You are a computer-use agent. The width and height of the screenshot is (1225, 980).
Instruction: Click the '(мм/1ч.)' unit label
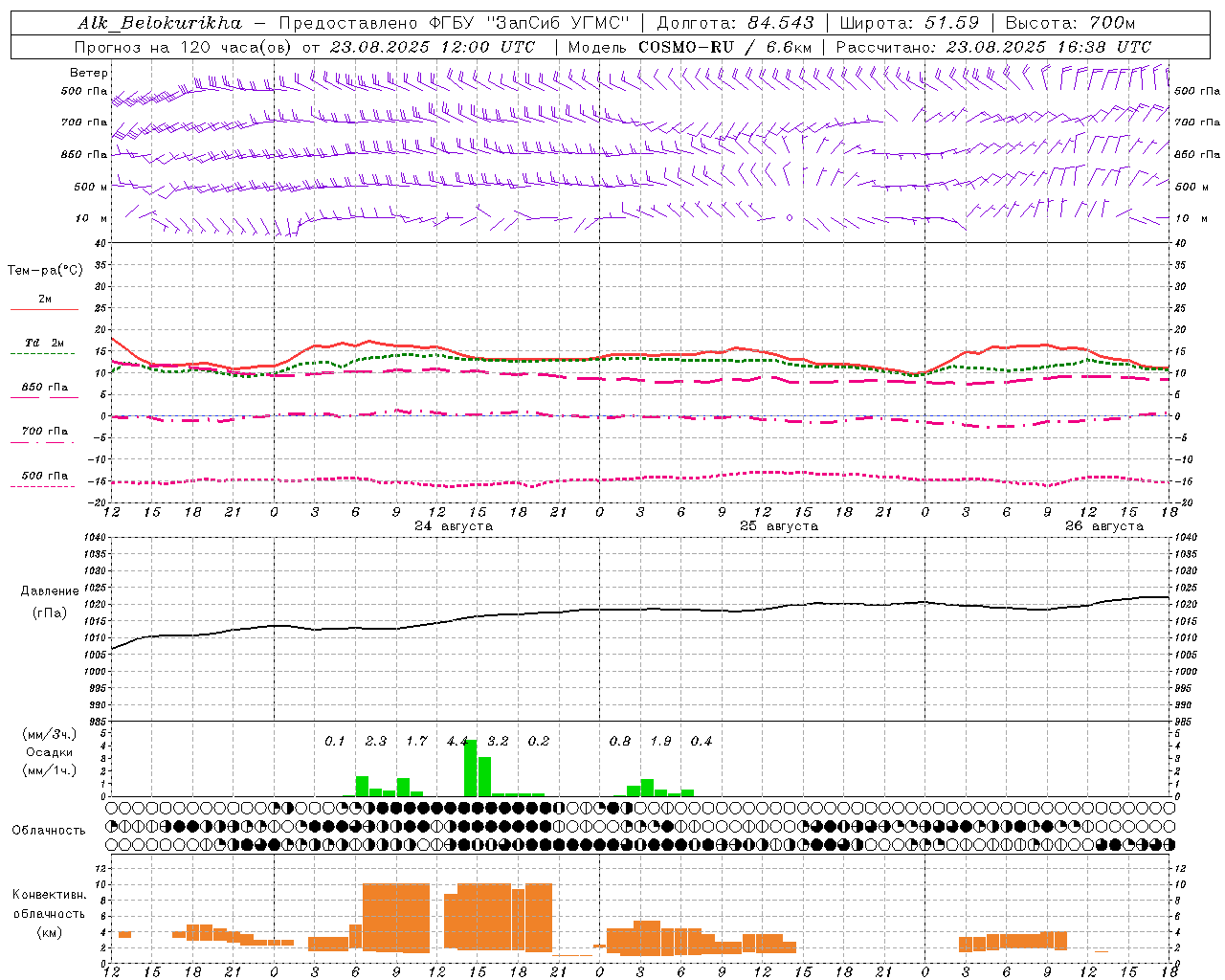tap(50, 770)
